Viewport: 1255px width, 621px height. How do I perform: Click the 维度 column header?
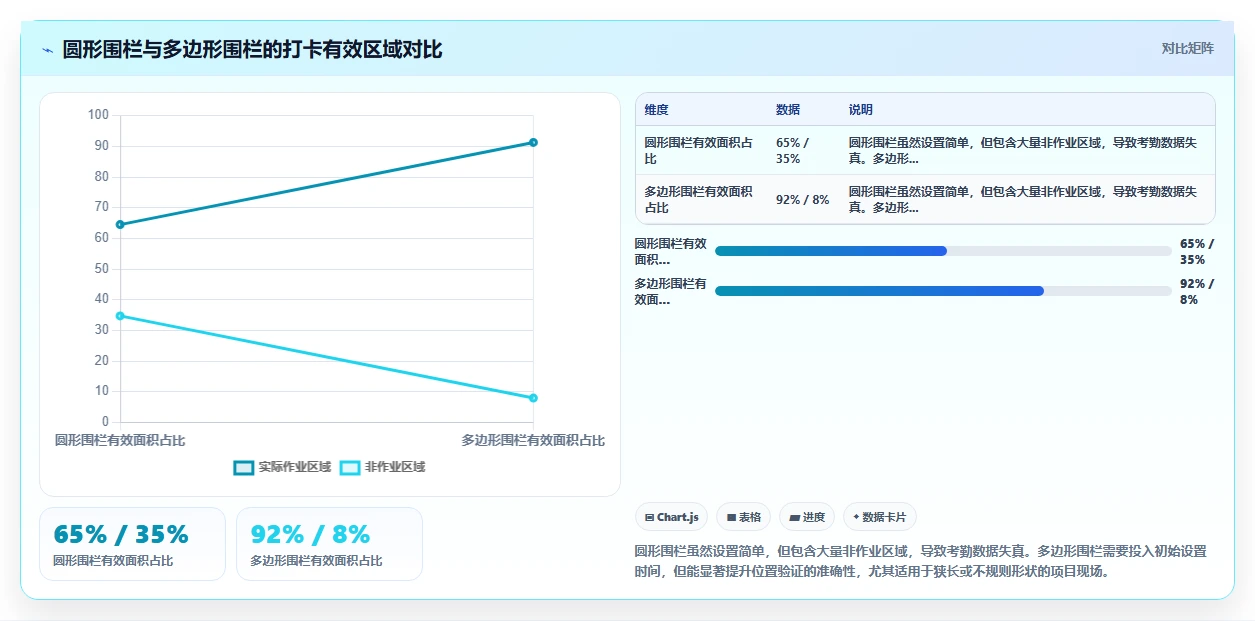point(657,109)
